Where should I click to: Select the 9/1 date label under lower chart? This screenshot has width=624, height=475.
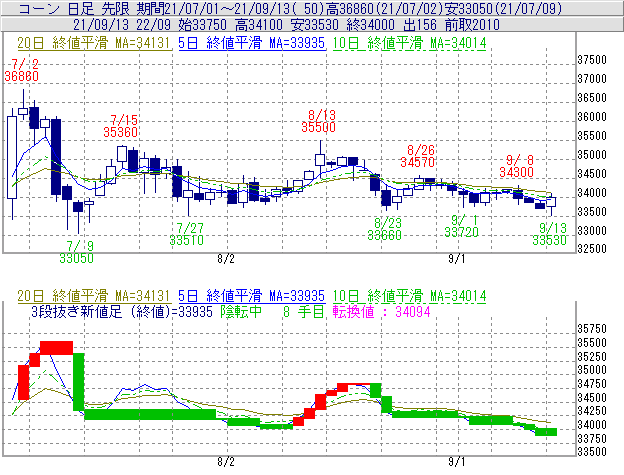pyautogui.click(x=457, y=462)
